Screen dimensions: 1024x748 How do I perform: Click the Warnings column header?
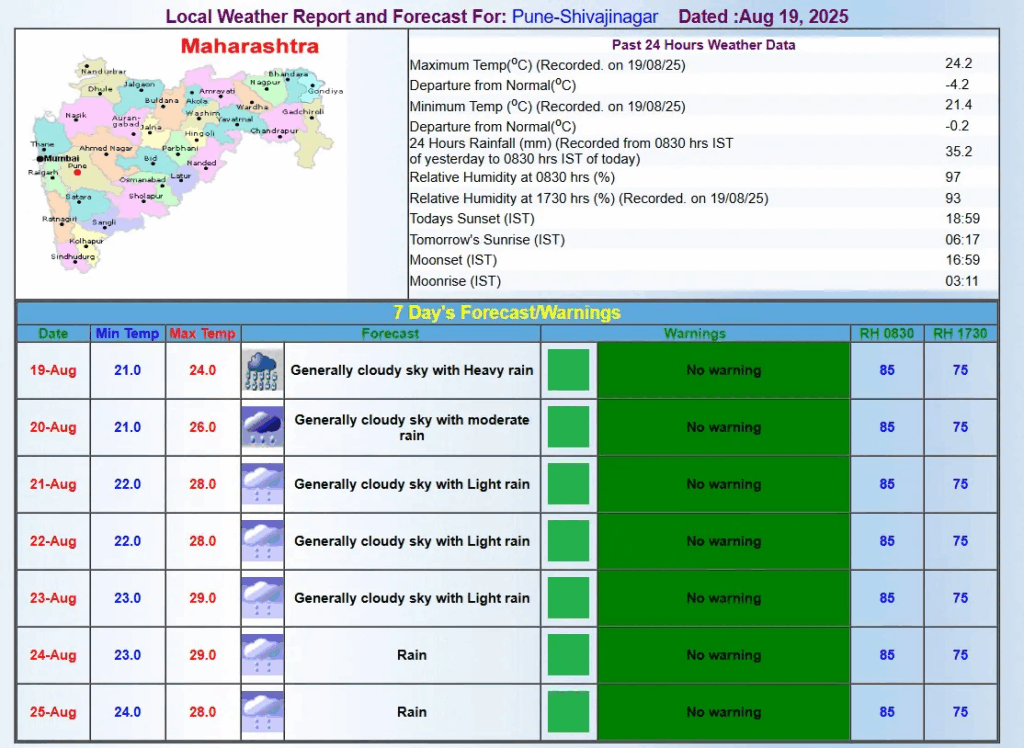[x=695, y=333]
